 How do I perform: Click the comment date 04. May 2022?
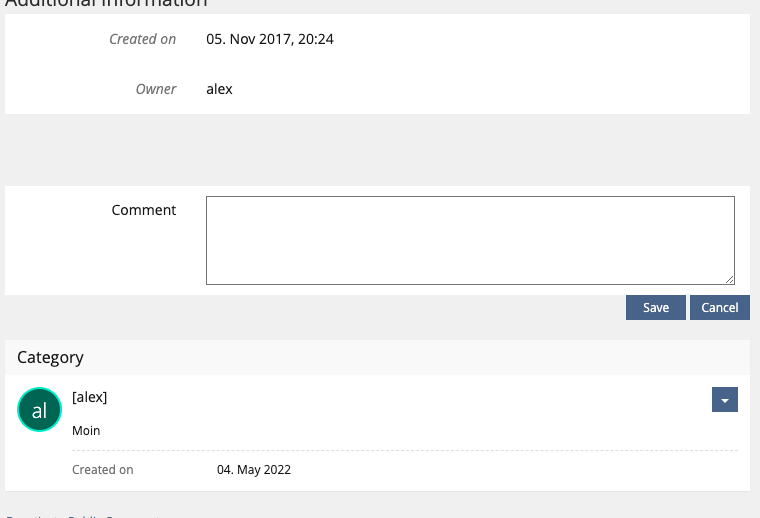tap(254, 469)
